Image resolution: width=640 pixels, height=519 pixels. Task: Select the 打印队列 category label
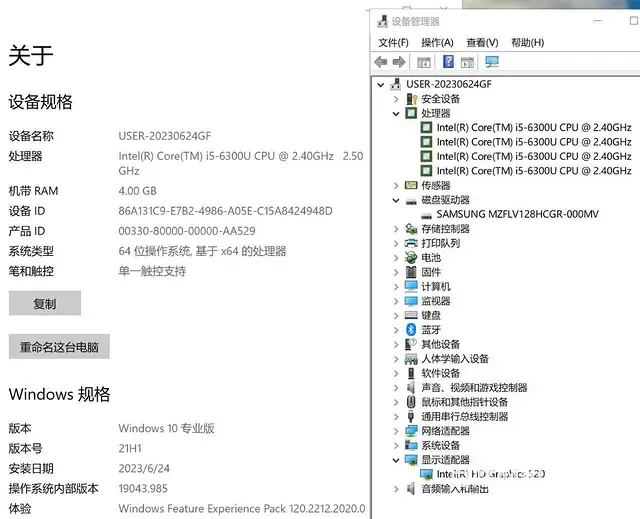[441, 243]
